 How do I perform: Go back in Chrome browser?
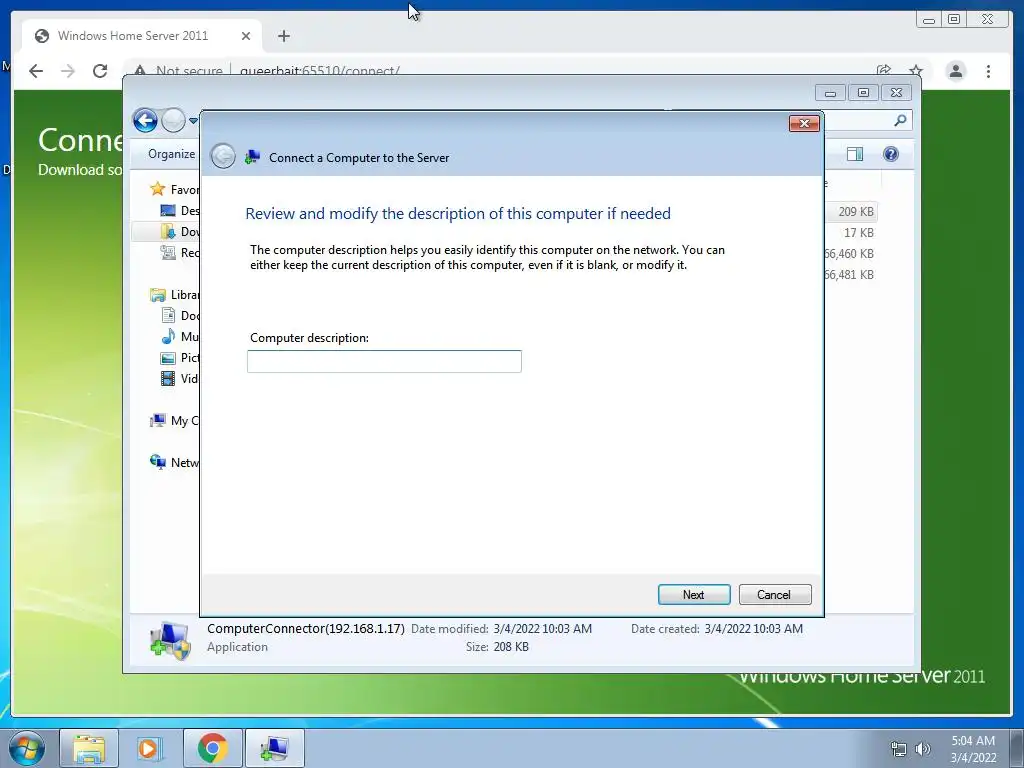[x=36, y=71]
